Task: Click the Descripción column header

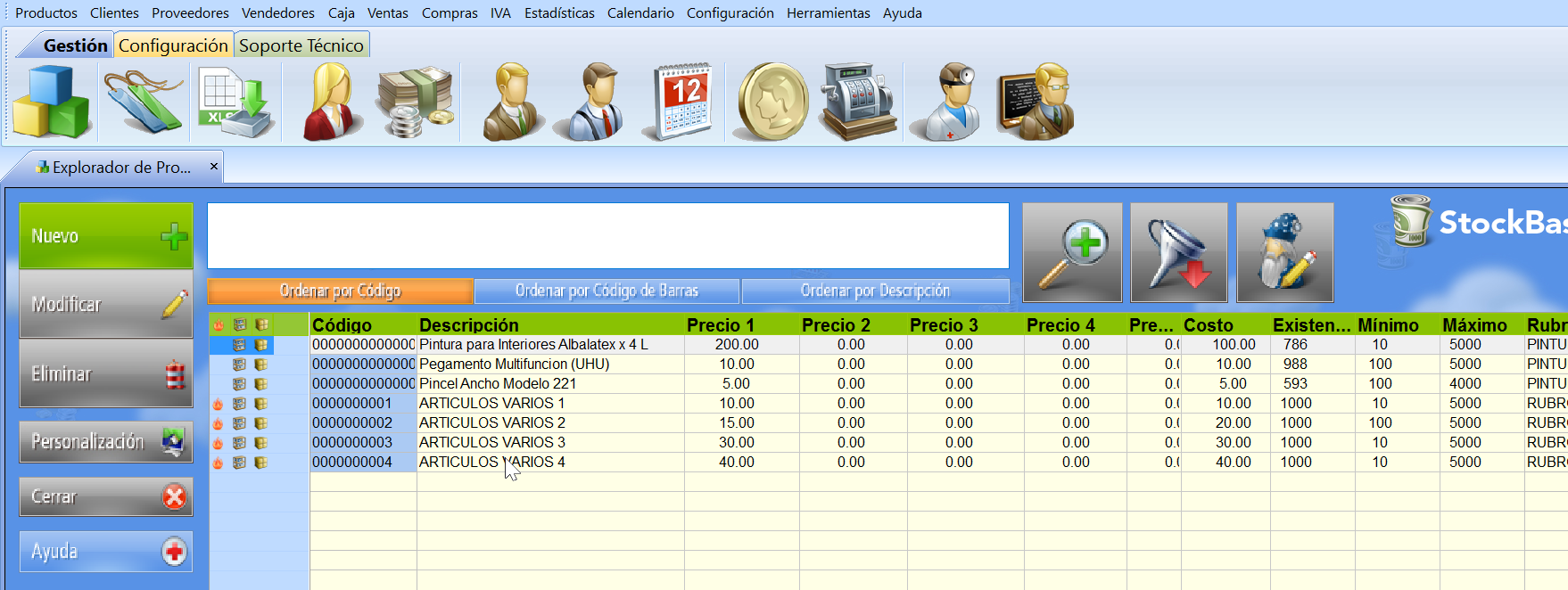Action: pos(550,325)
